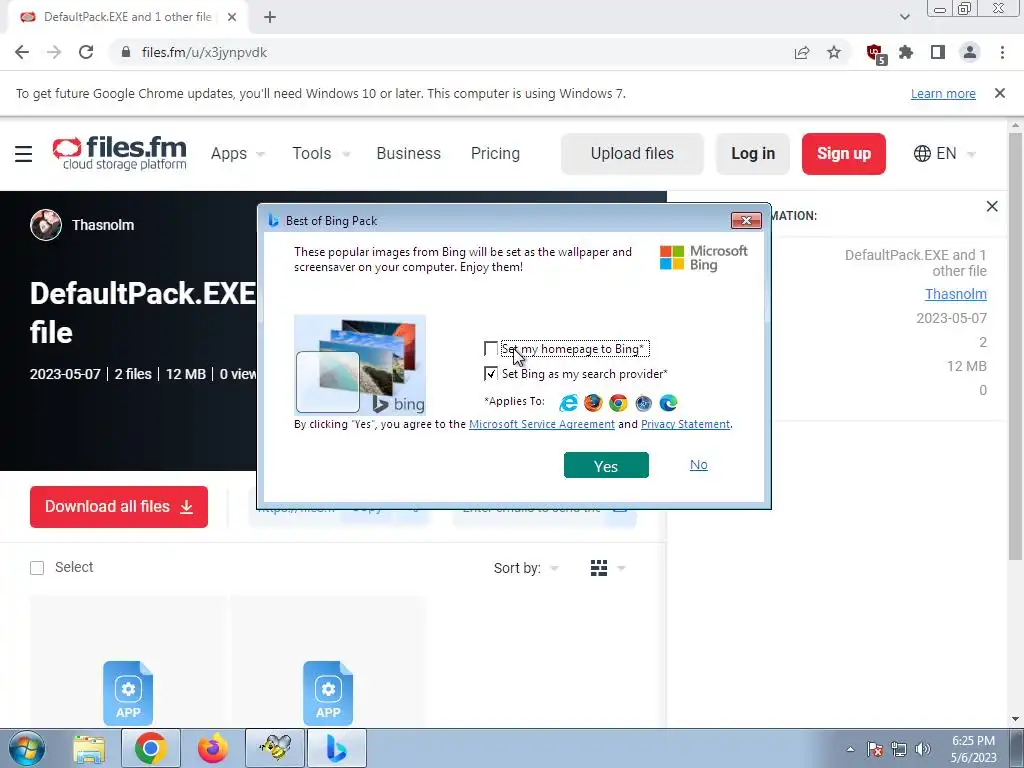The image size is (1024, 768).
Task: Open the Business page
Action: point(409,153)
